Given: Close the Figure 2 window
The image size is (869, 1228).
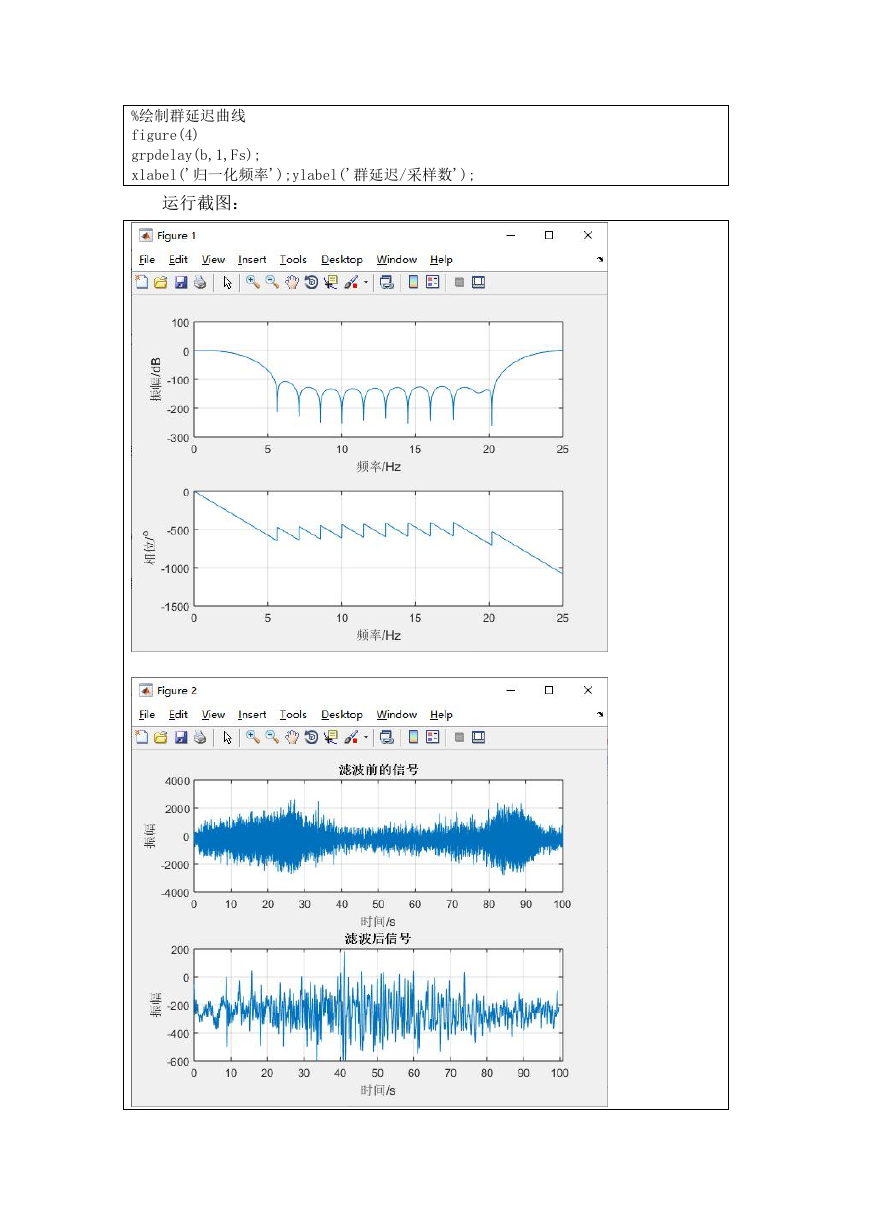Looking at the screenshot, I should pos(588,691).
